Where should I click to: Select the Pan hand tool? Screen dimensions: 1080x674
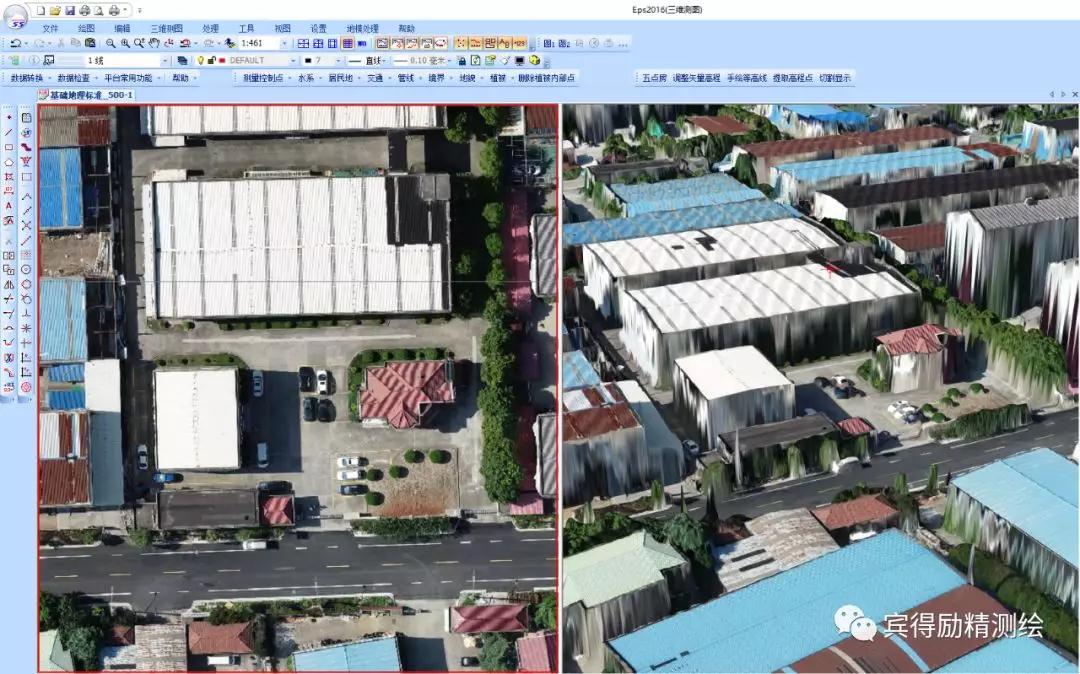point(154,44)
